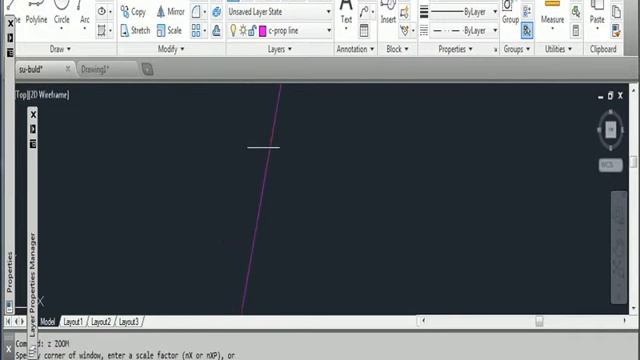Click the Quick Calculator icon in Utilities
The height and width of the screenshot is (360, 640).
tap(576, 31)
